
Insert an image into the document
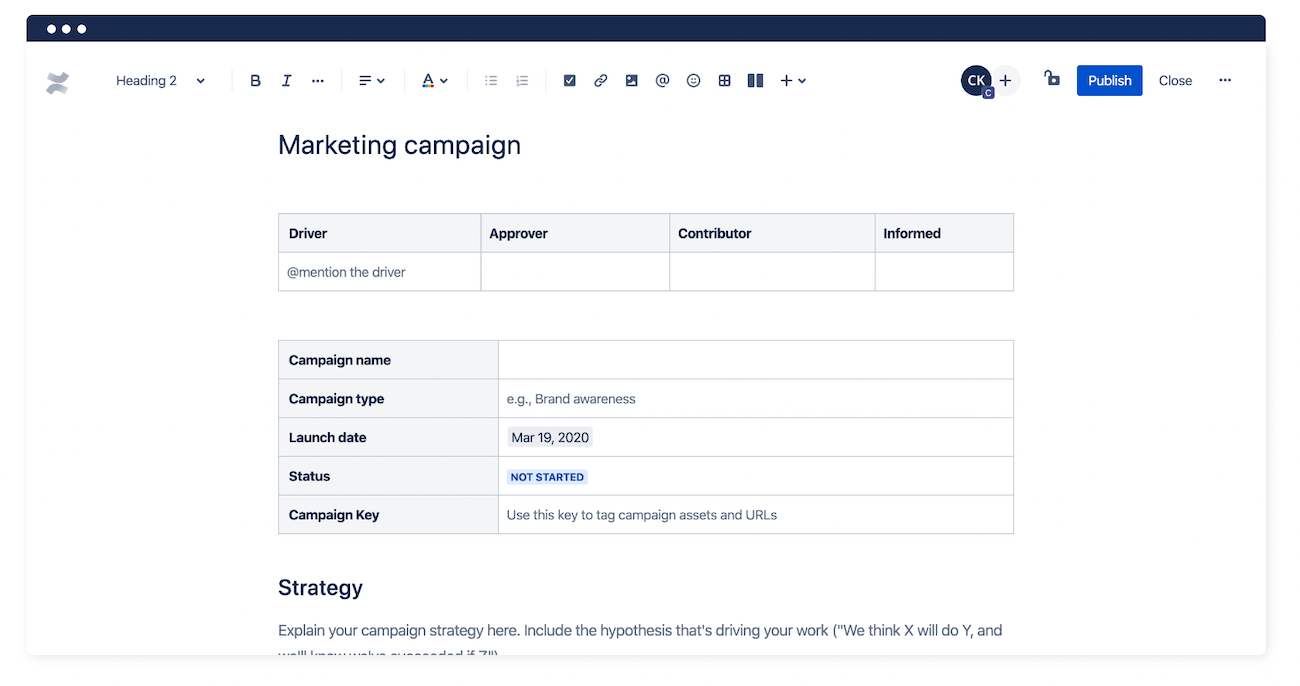point(631,80)
